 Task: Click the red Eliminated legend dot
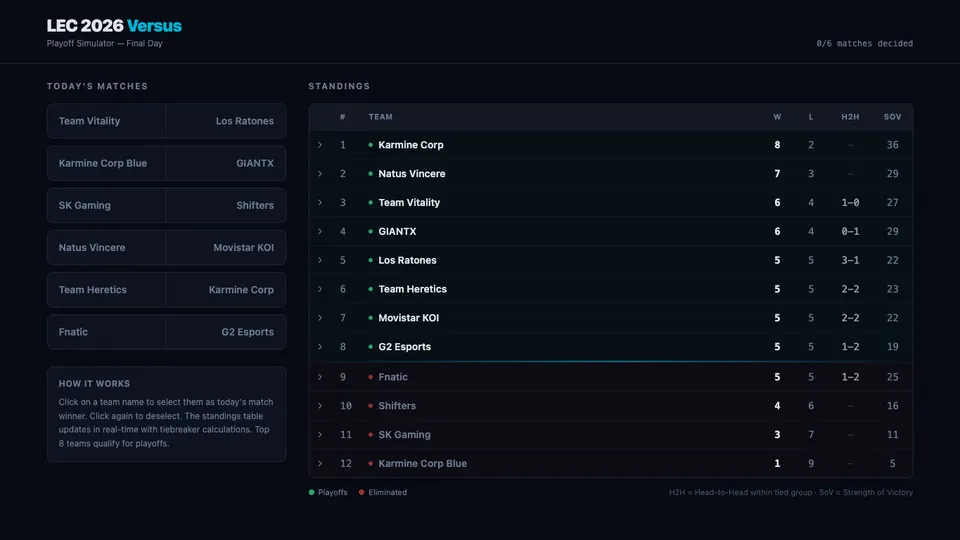(x=361, y=492)
